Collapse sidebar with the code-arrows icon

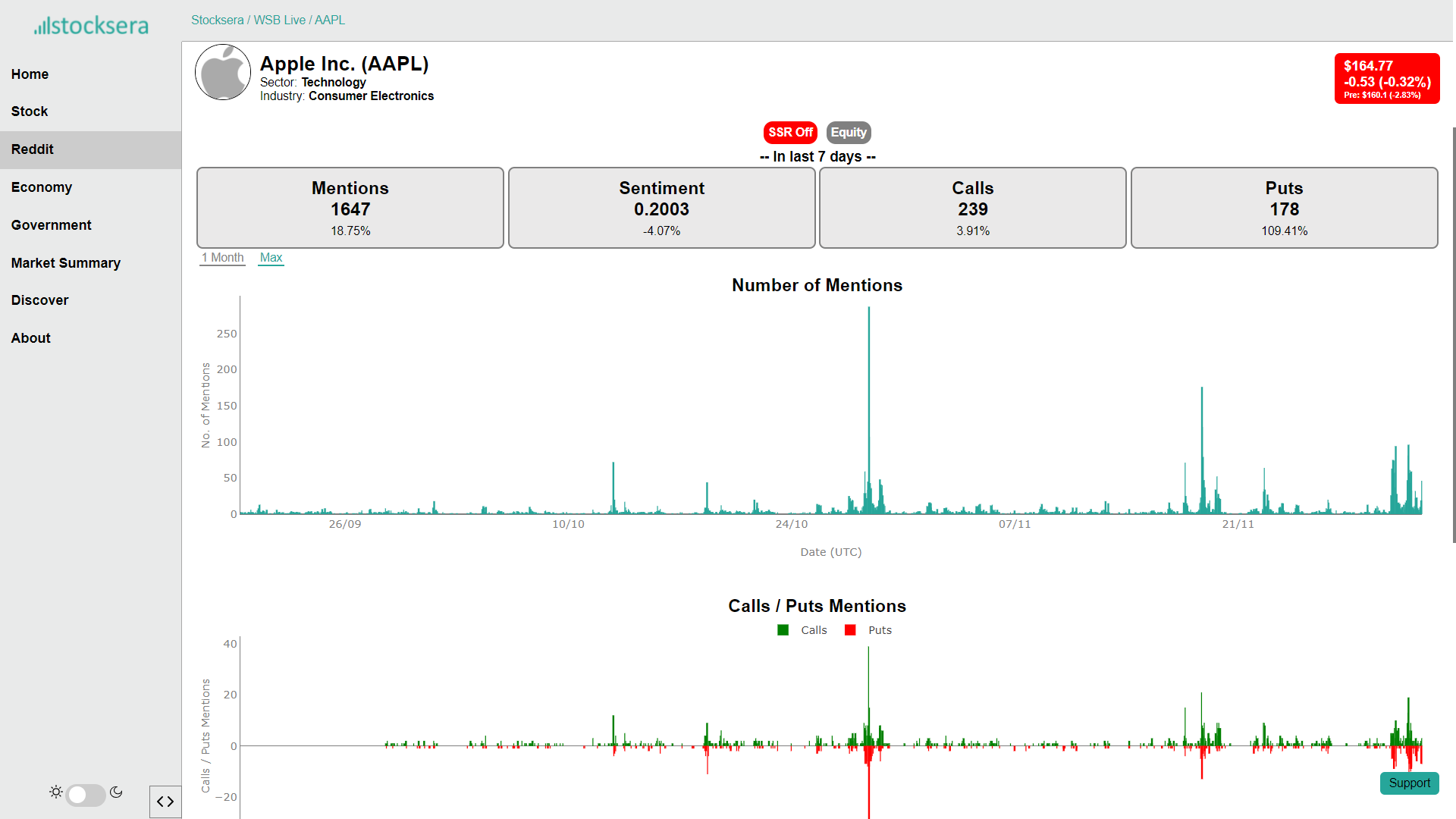click(x=165, y=802)
